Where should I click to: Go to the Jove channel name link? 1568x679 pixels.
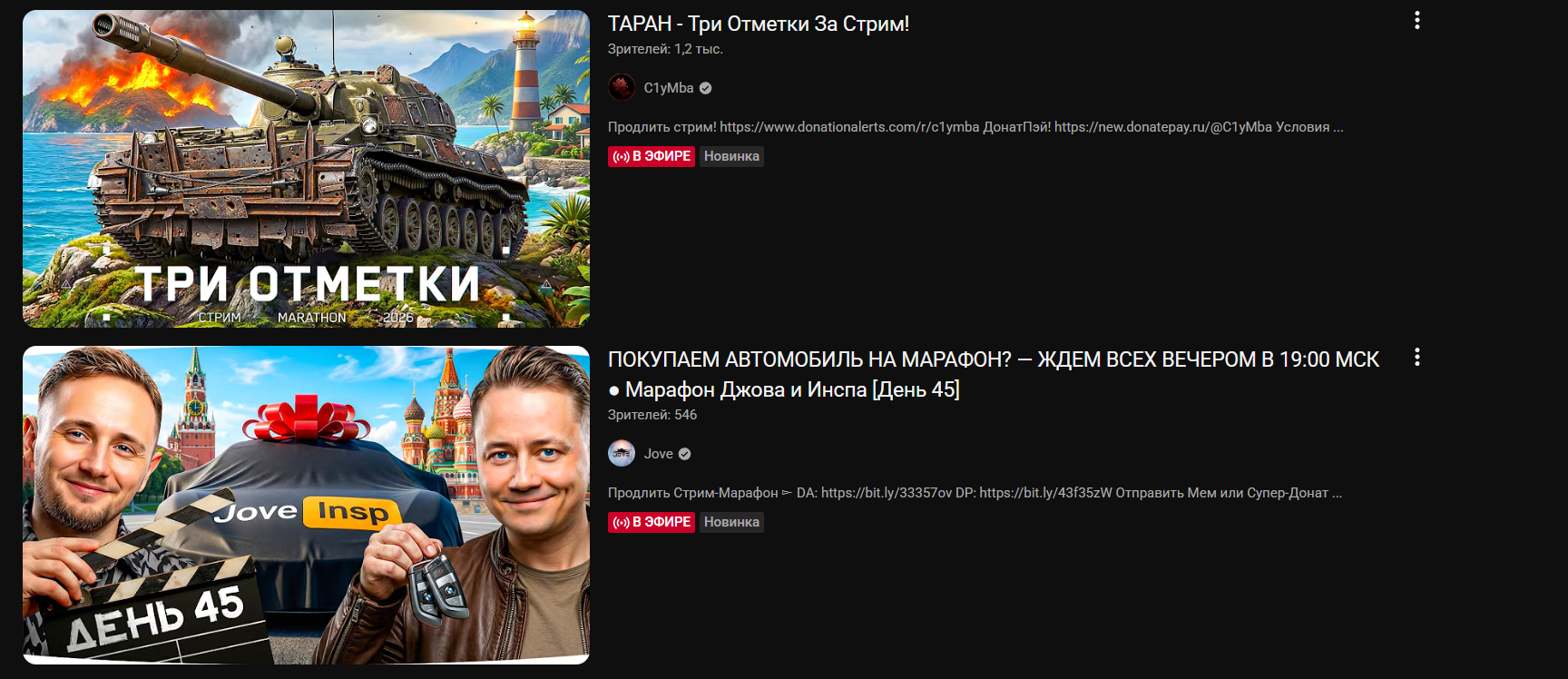[659, 454]
